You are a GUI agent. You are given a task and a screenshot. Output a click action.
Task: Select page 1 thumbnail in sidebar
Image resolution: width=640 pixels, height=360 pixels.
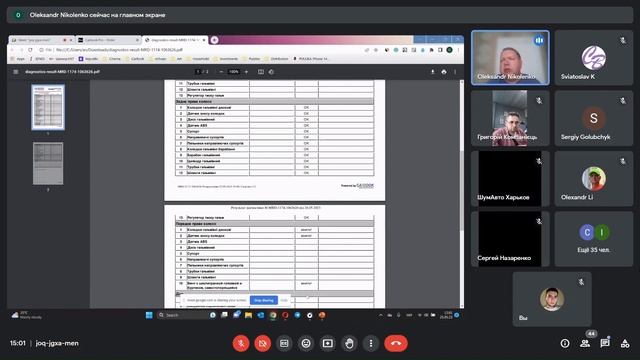(x=48, y=107)
